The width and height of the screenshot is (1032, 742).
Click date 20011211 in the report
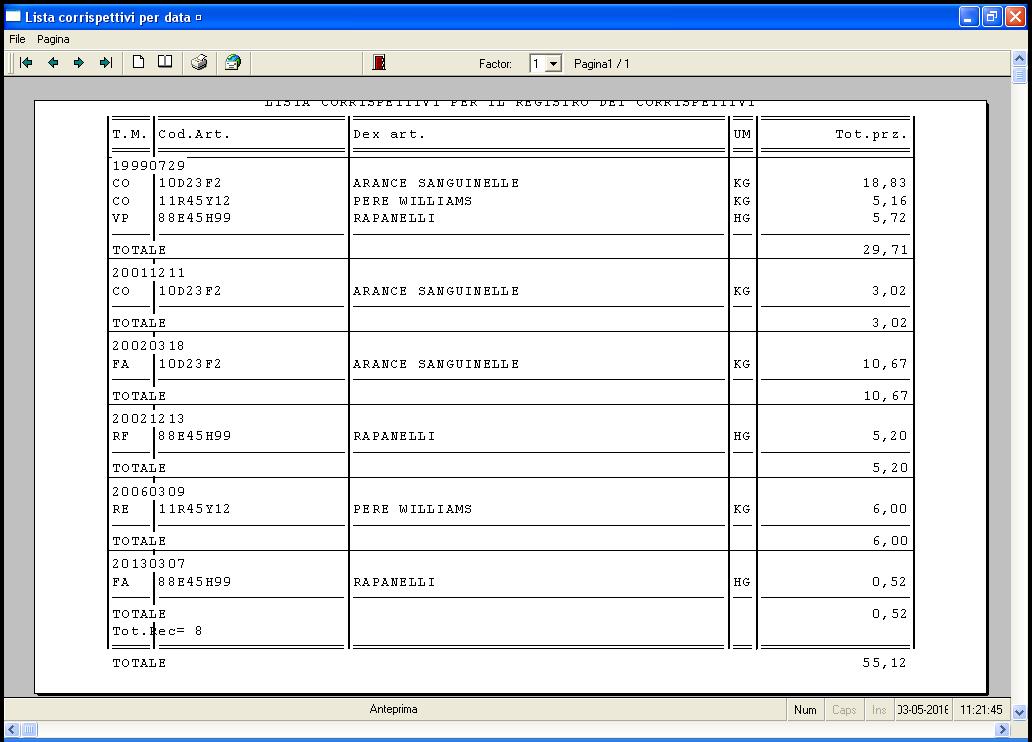[149, 273]
